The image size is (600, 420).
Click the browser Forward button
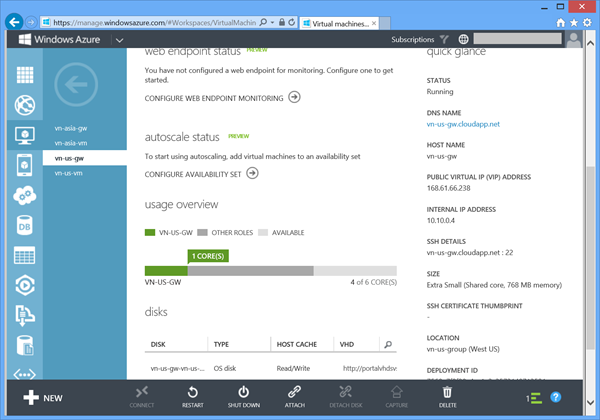coord(31,23)
